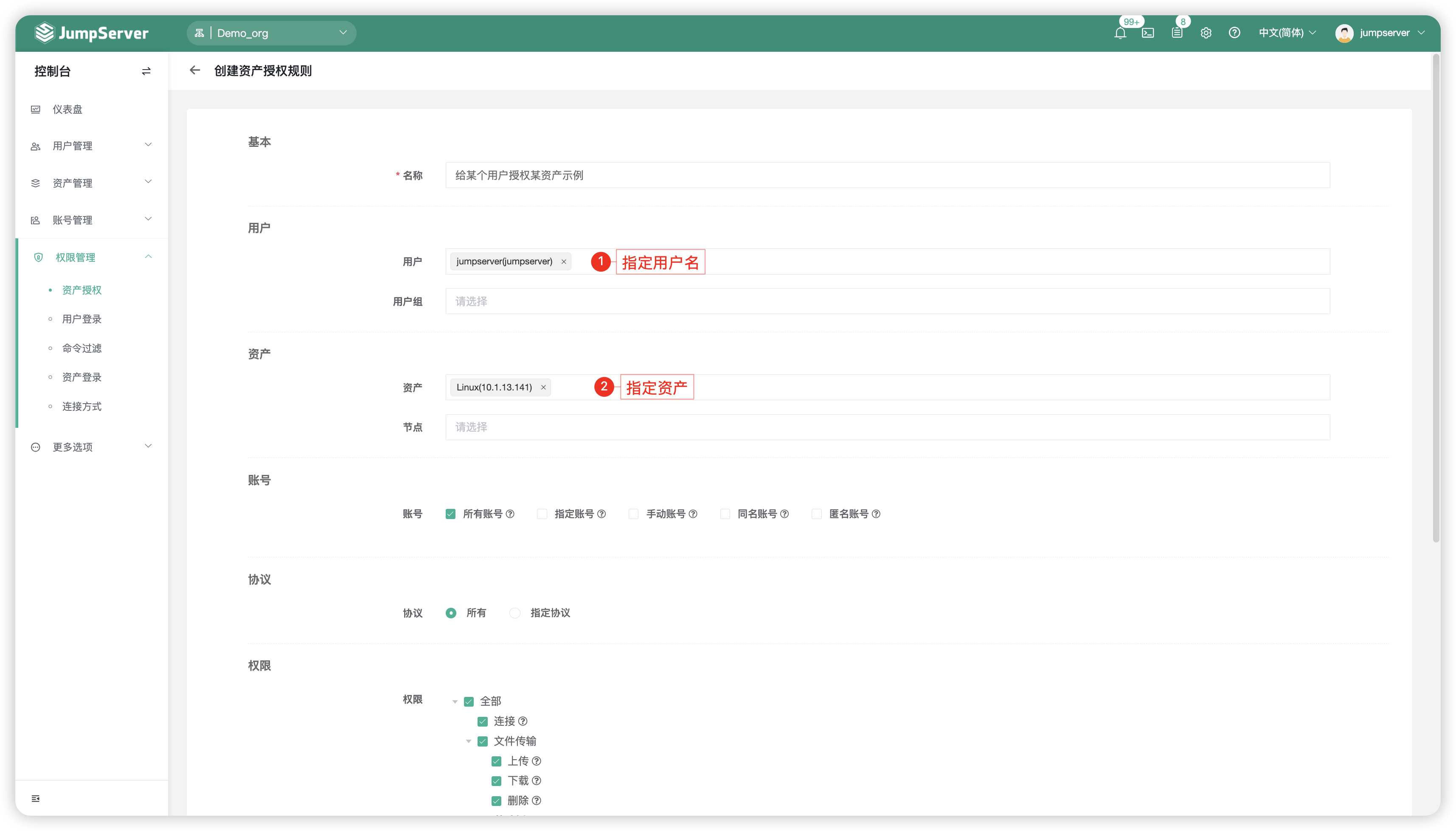Go to 命令过滤 submenu item
Viewport: 1456px width, 831px height.
(x=82, y=348)
